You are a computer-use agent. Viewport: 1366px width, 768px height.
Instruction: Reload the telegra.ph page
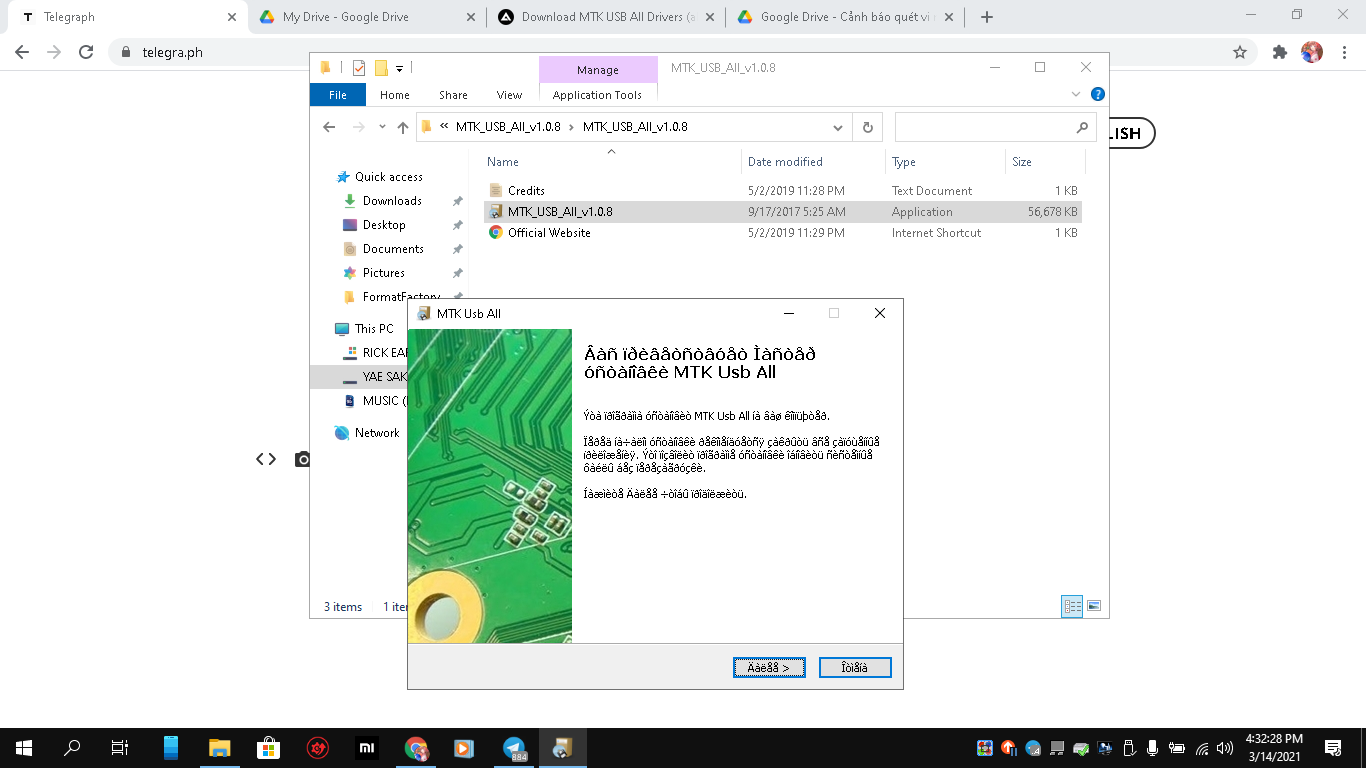[86, 52]
